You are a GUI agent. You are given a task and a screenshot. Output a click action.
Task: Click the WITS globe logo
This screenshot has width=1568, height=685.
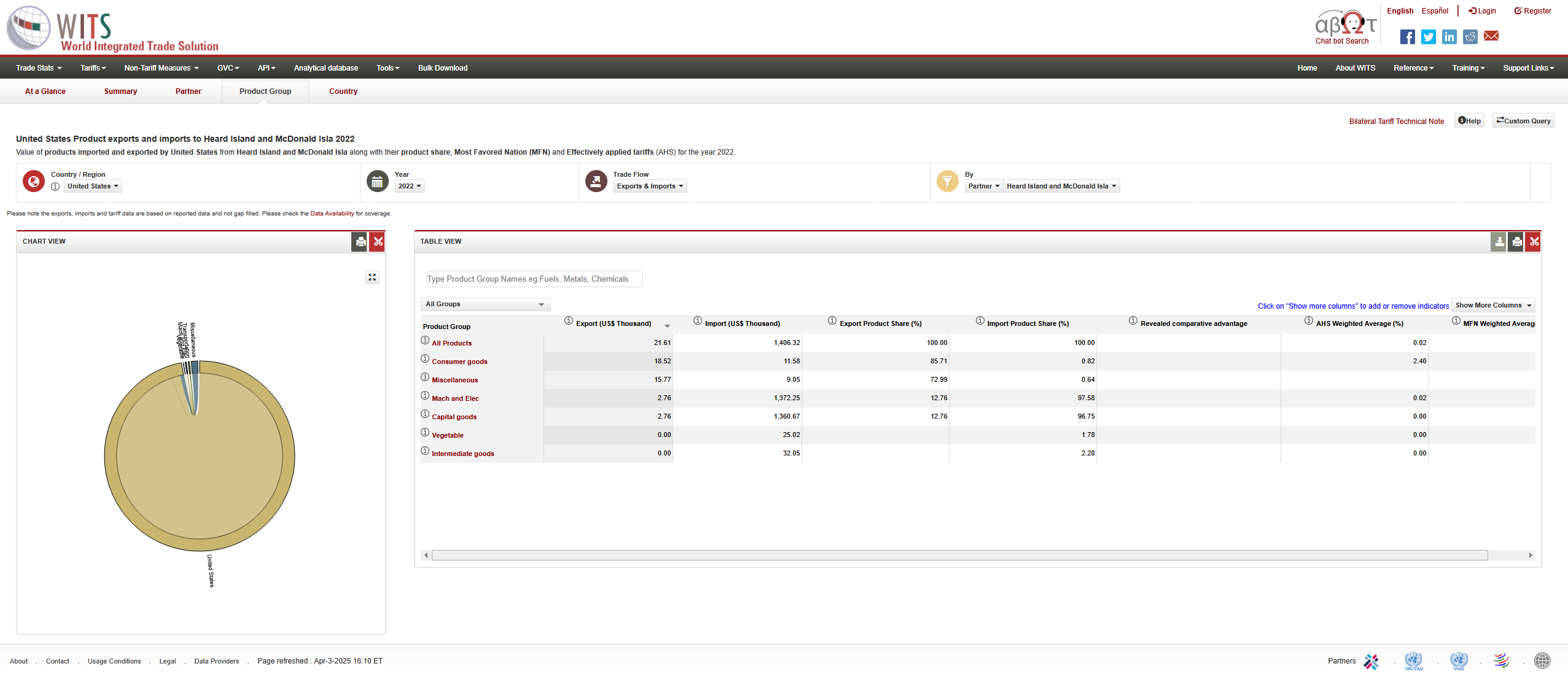pos(29,28)
